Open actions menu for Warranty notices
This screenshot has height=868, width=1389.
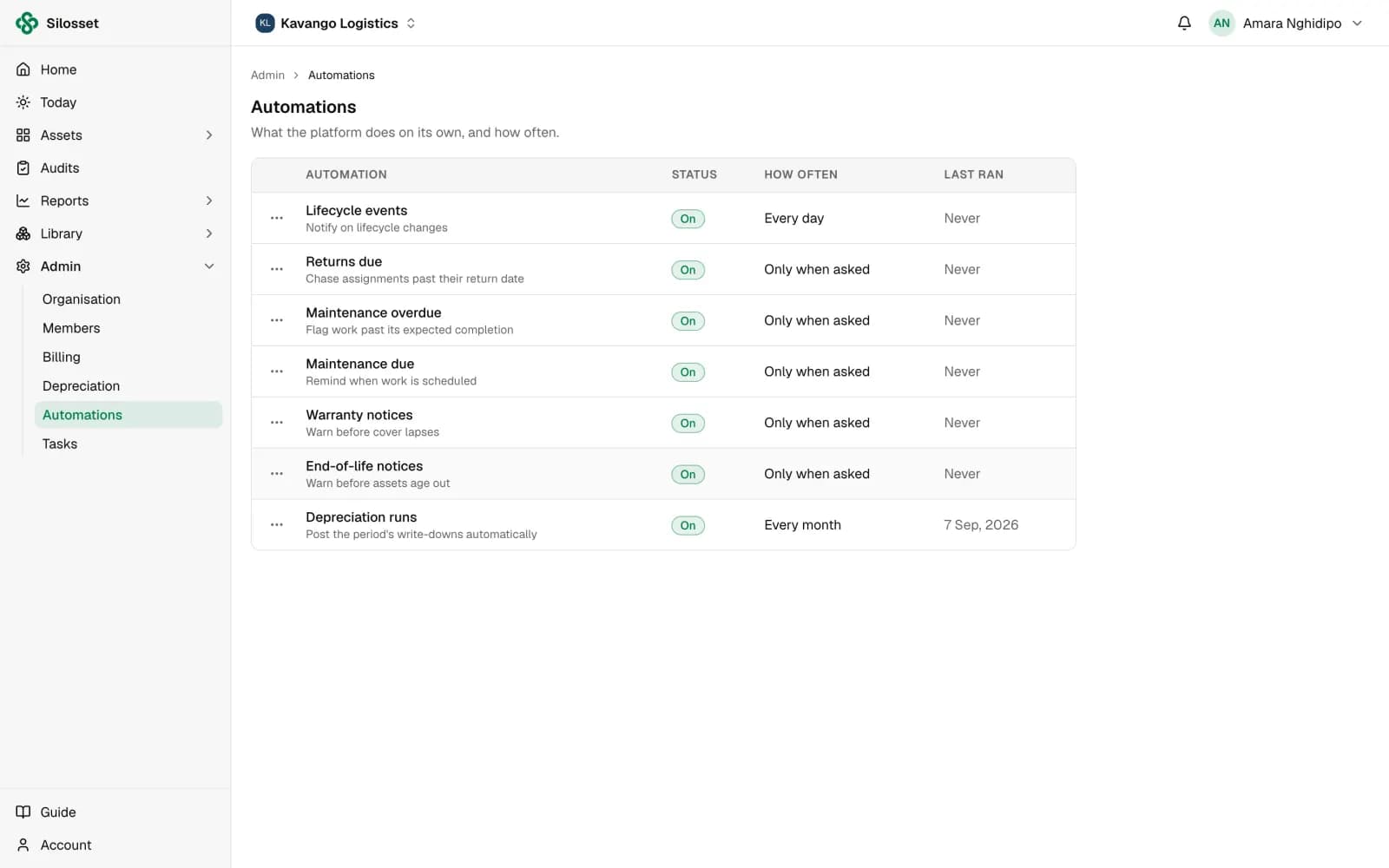coord(277,423)
